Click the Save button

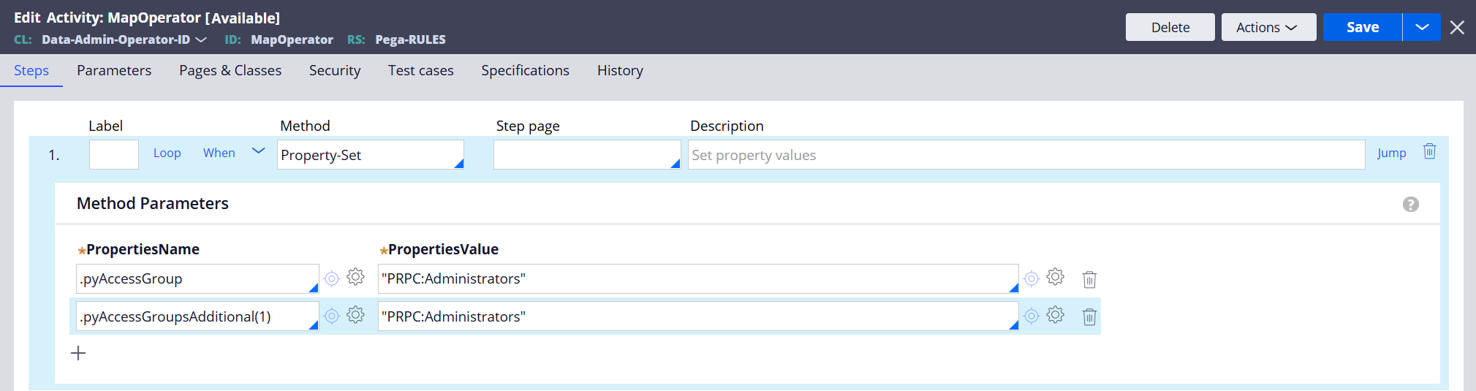[1362, 27]
